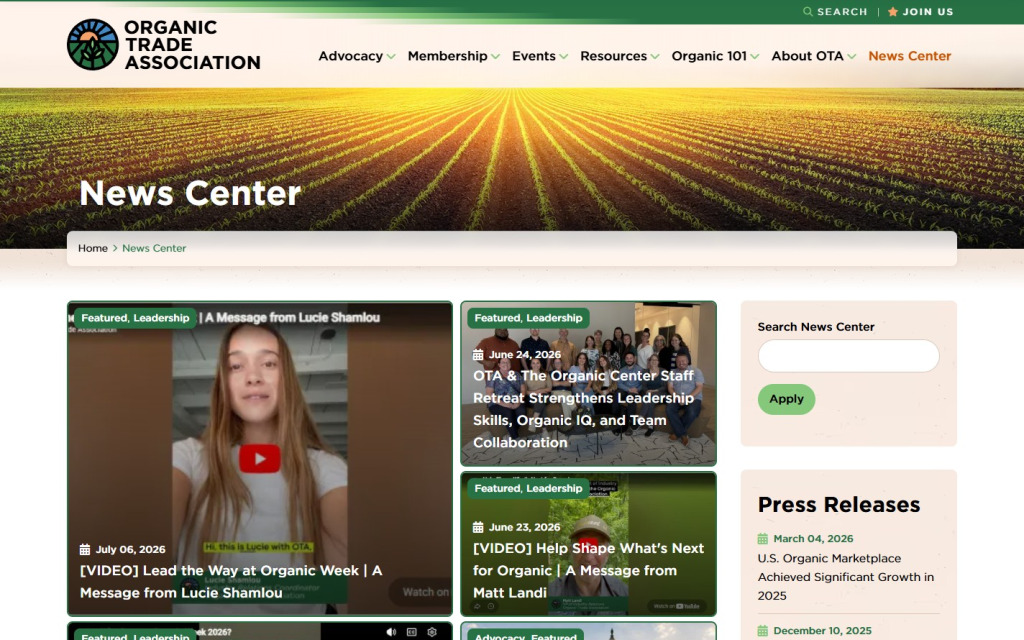The width and height of the screenshot is (1024, 640).
Task: Expand the Membership dropdown chevron
Action: pos(496,57)
